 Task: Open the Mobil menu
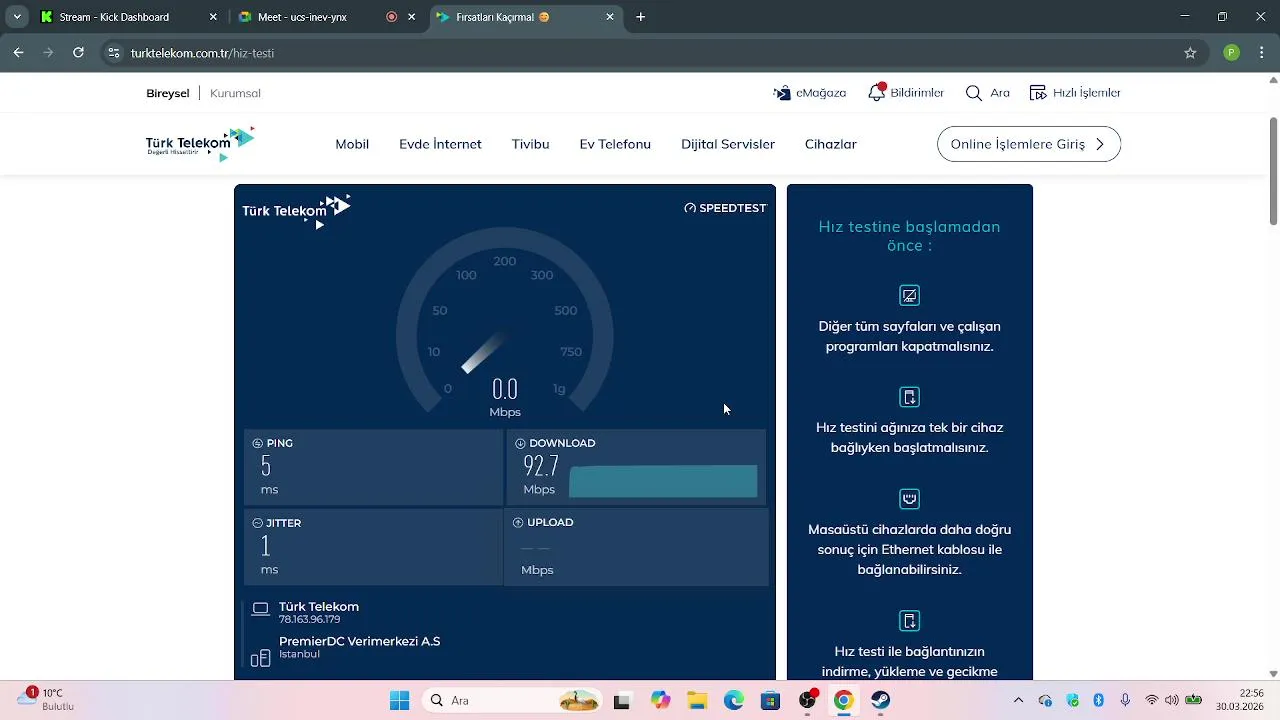(x=352, y=144)
